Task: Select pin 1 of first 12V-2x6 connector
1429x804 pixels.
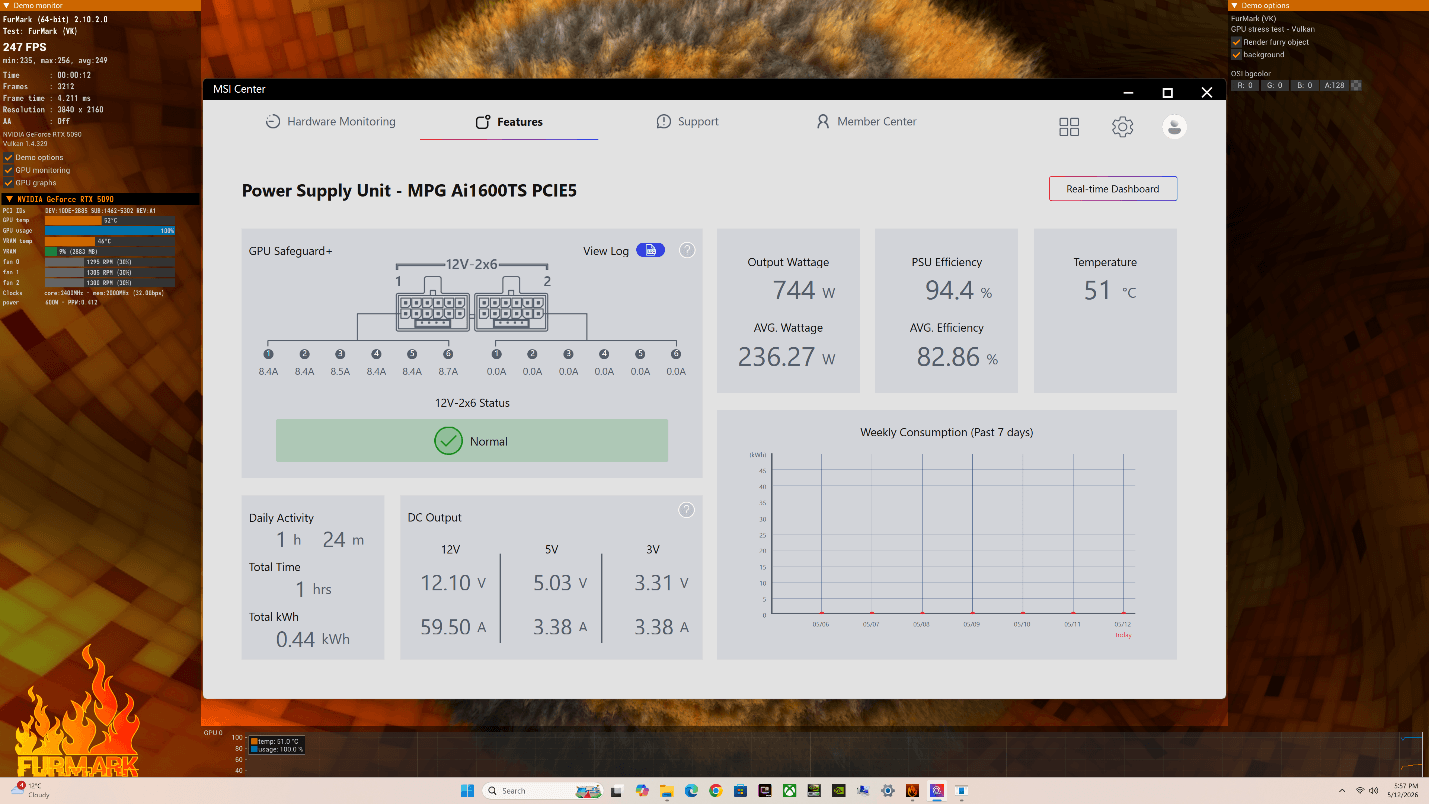Action: pos(268,354)
